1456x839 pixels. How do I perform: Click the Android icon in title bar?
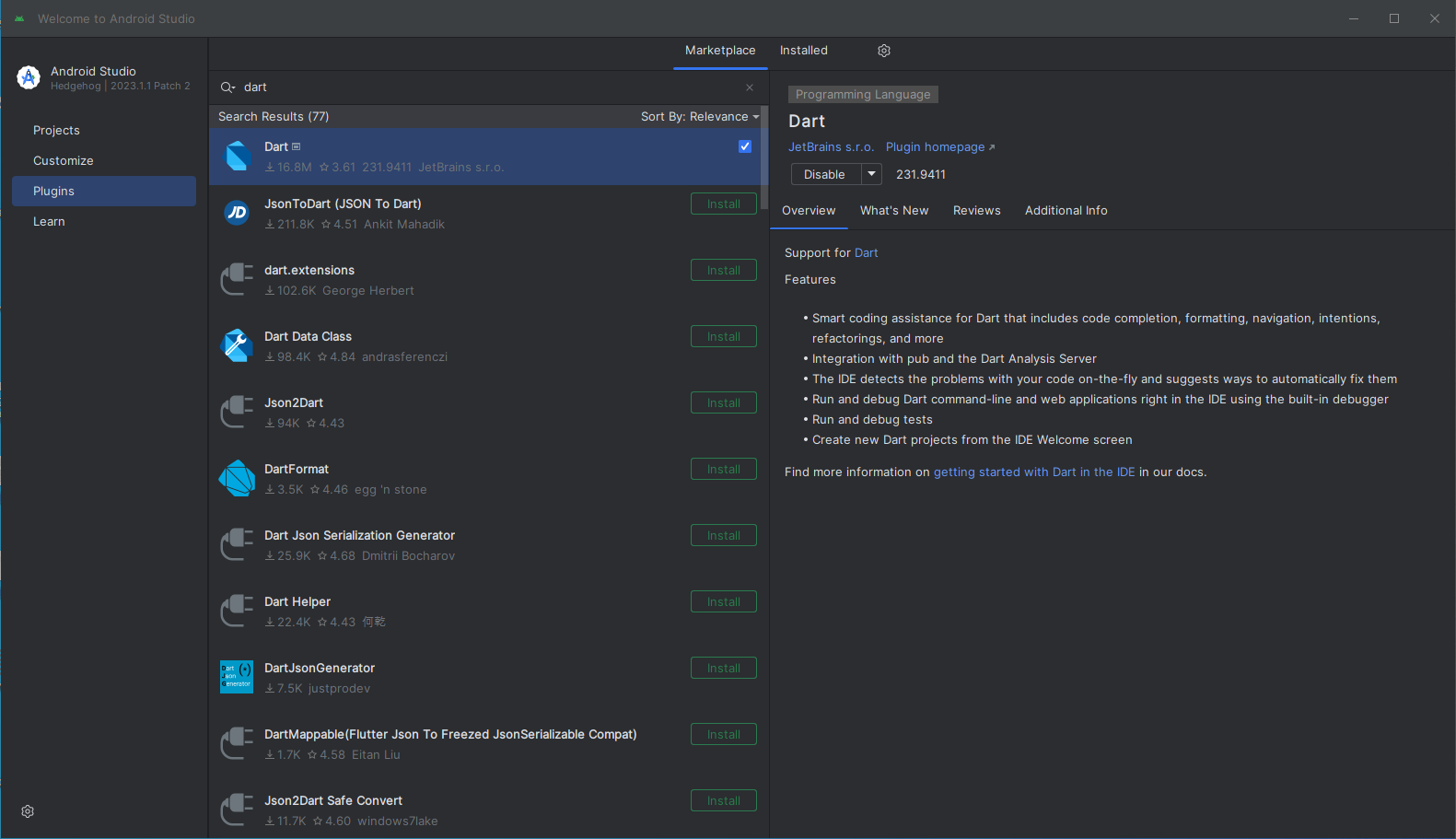click(19, 18)
